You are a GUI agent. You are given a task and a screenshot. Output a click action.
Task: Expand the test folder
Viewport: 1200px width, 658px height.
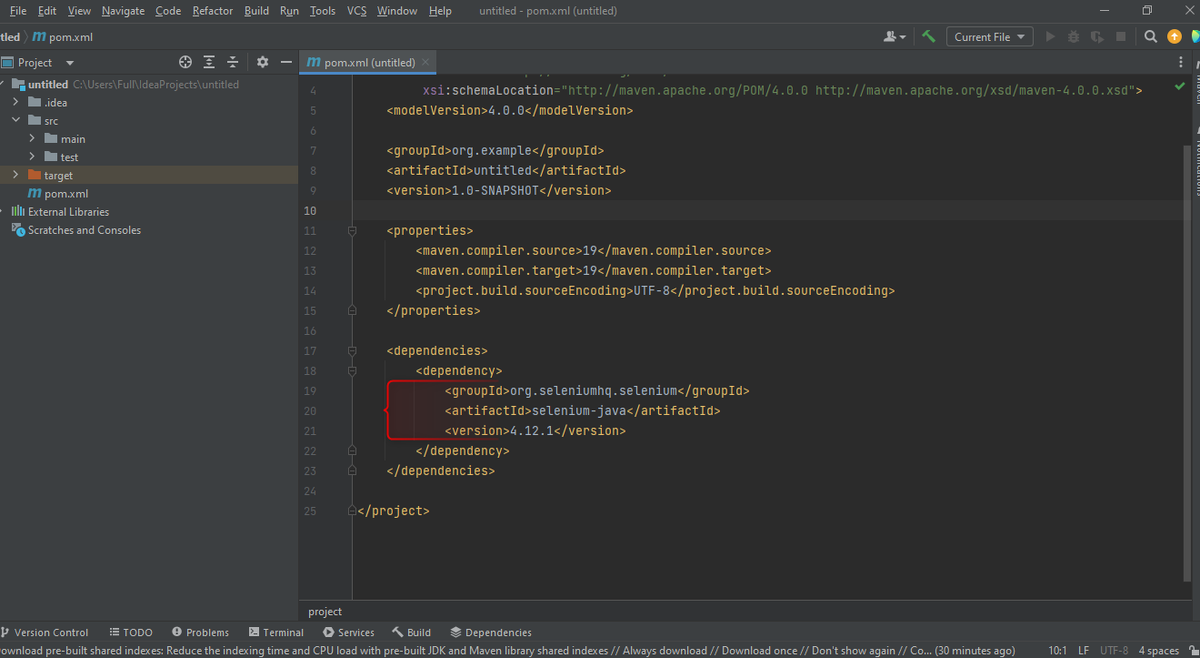(x=32, y=156)
